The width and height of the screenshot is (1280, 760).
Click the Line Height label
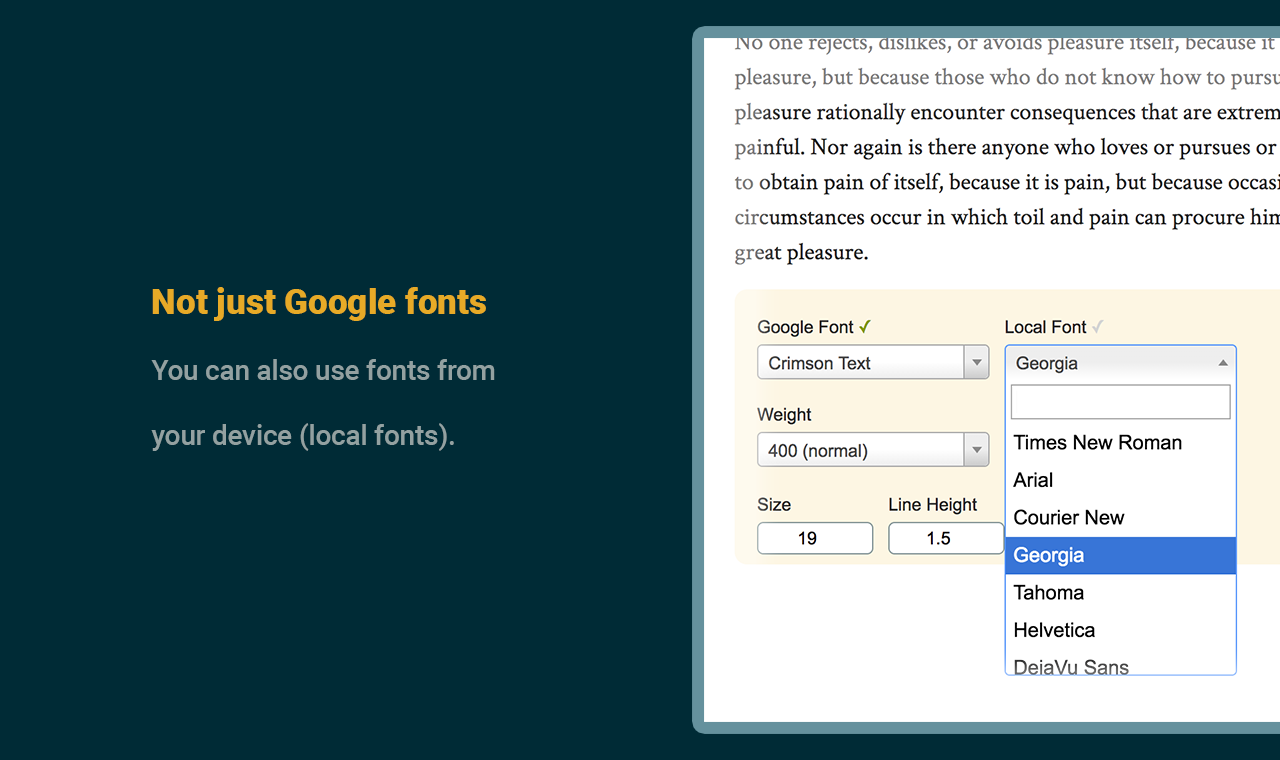(x=933, y=505)
